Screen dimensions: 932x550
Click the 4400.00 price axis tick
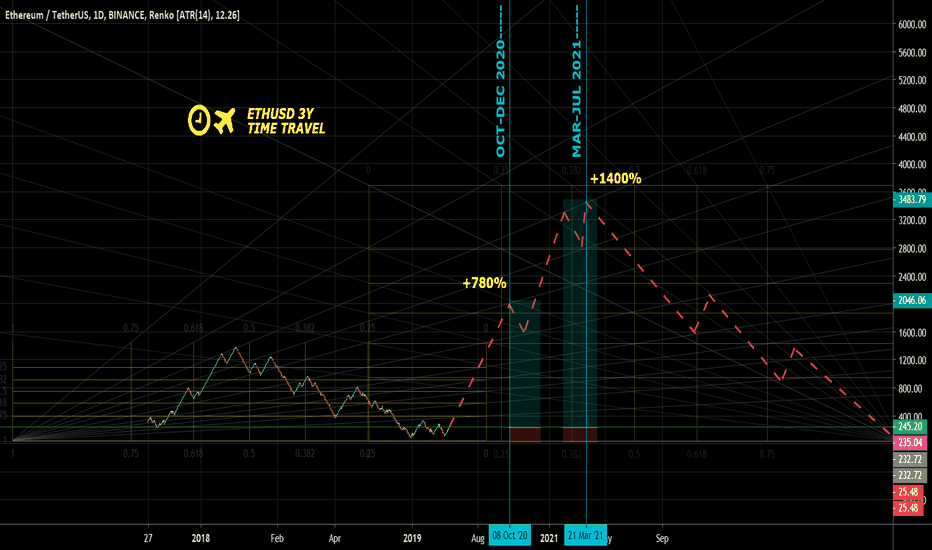click(912, 137)
